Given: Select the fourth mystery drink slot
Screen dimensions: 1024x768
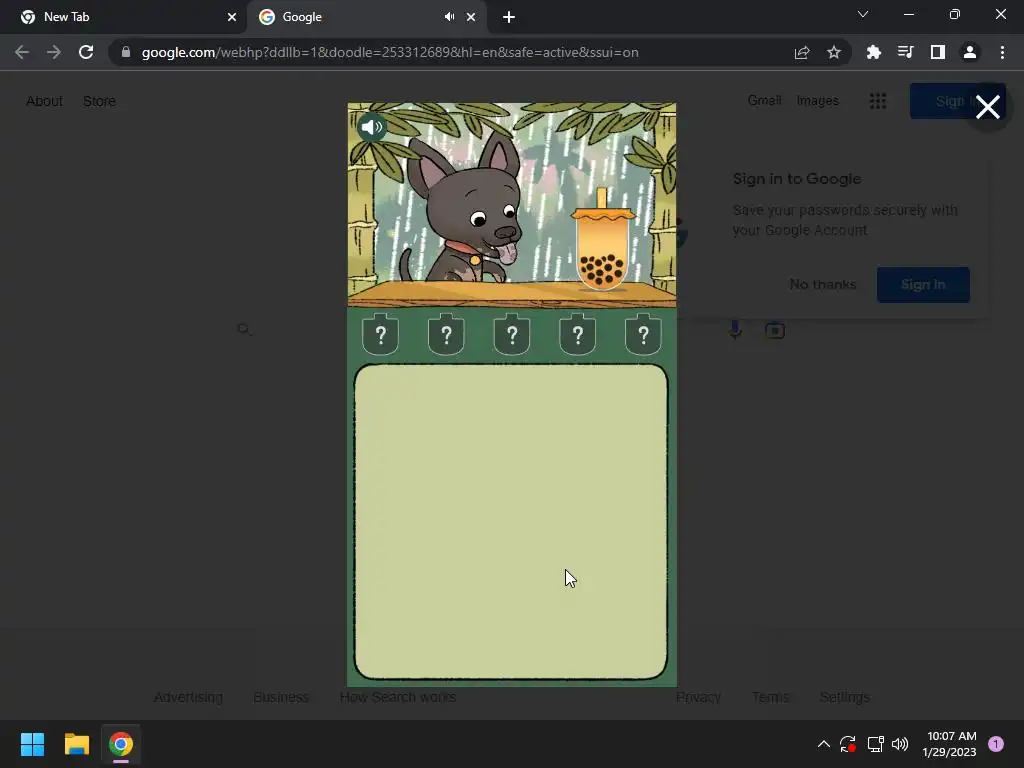Looking at the screenshot, I should point(577,334).
